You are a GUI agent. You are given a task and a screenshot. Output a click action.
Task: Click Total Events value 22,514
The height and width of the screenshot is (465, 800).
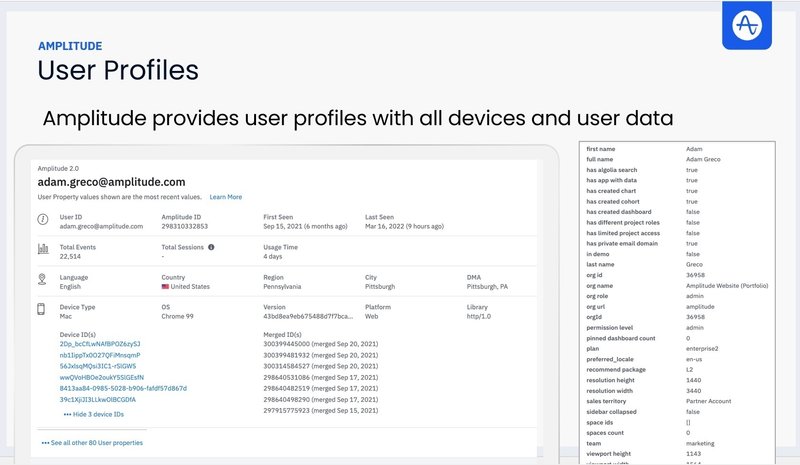point(70,257)
